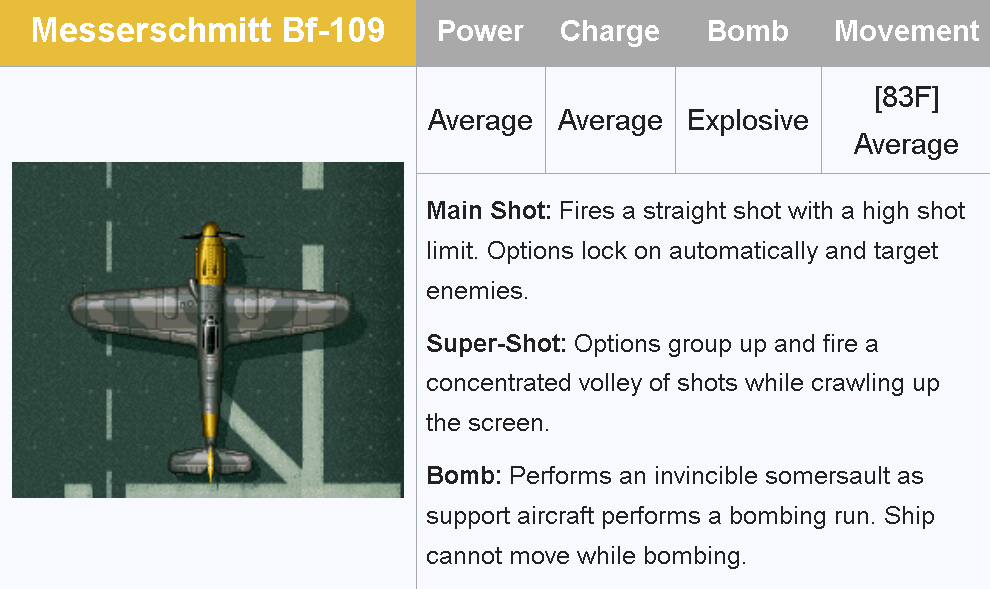Select the Charge column header
The width and height of the screenshot is (990, 589).
609,31
